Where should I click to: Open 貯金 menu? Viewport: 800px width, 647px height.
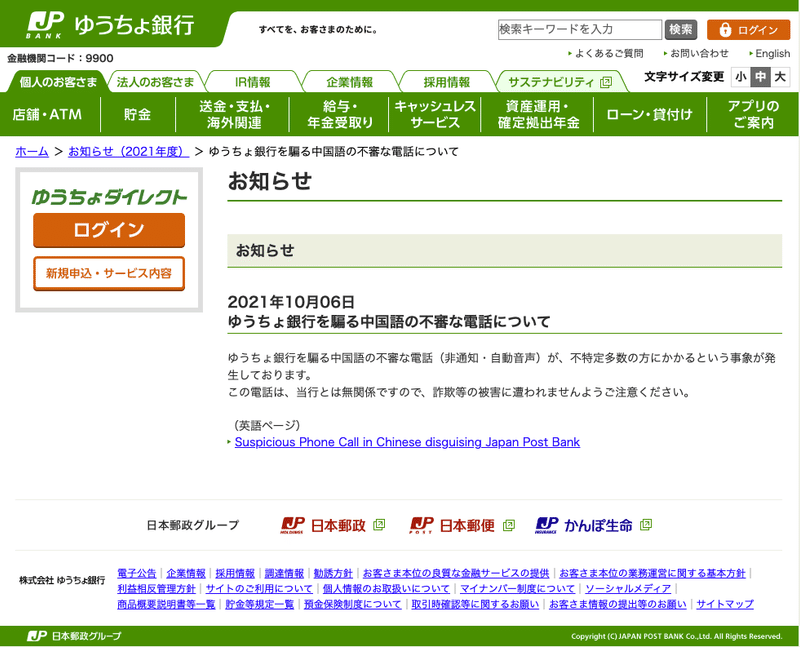tap(138, 114)
